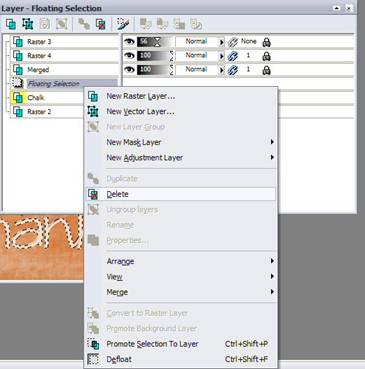This screenshot has width=365, height=369.
Task: Toggle visibility eye of Merged layer
Action: click(x=129, y=70)
